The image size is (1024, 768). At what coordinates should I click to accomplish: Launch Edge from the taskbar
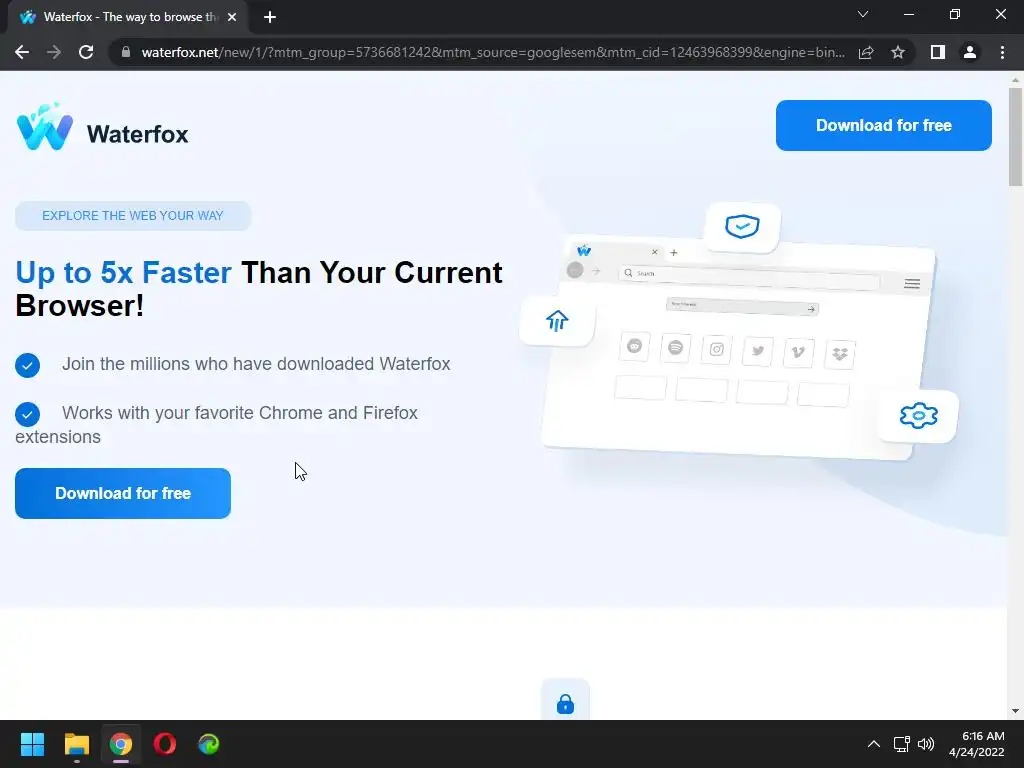coord(209,744)
